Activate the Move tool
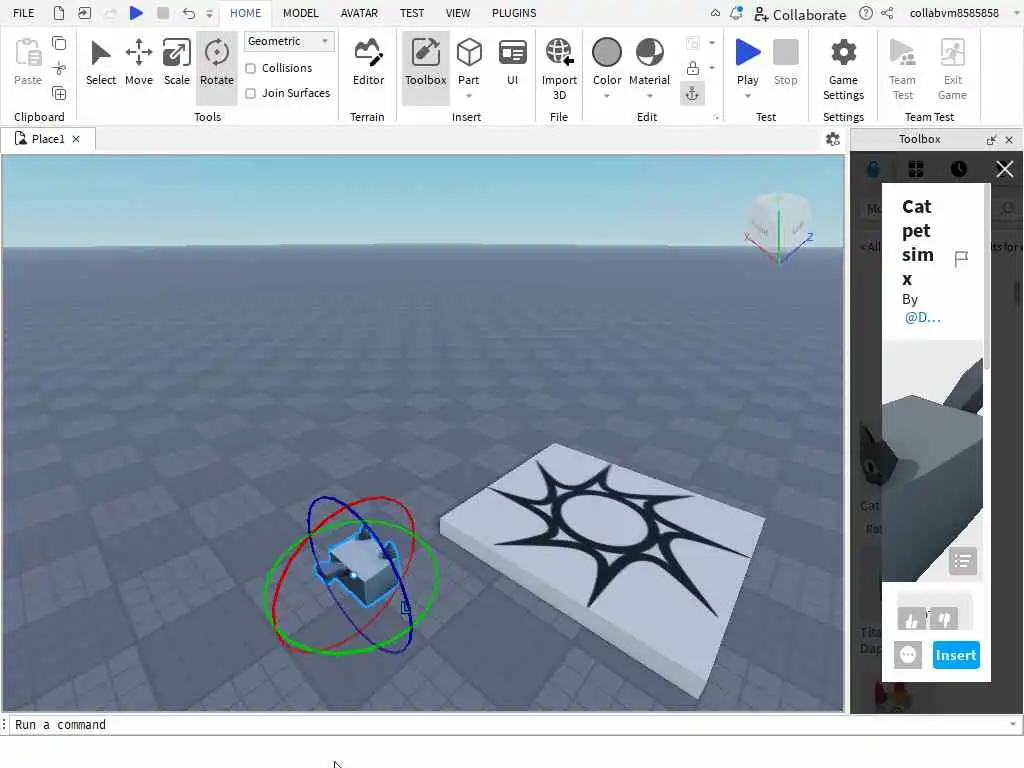Viewport: 1024px width, 768px height. [138, 63]
